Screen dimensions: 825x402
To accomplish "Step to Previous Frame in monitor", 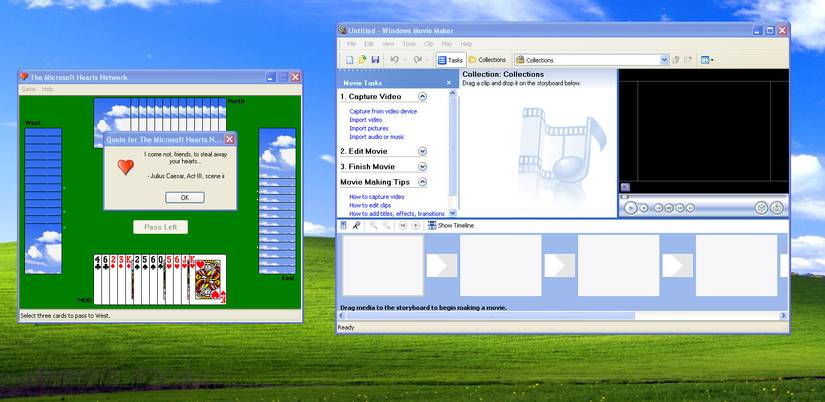I will coord(669,208).
